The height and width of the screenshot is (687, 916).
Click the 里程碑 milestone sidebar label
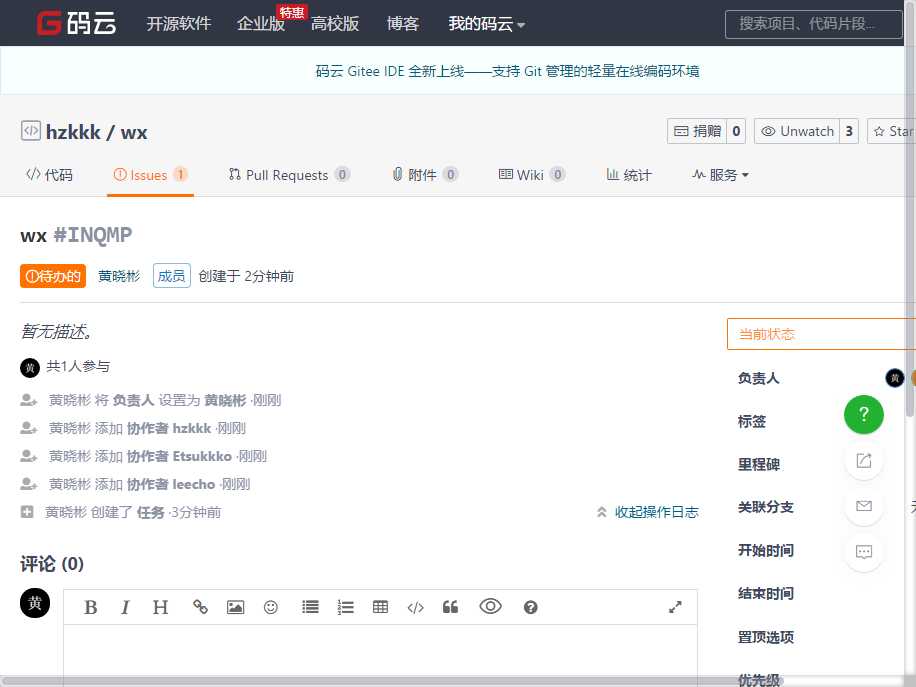coord(759,464)
